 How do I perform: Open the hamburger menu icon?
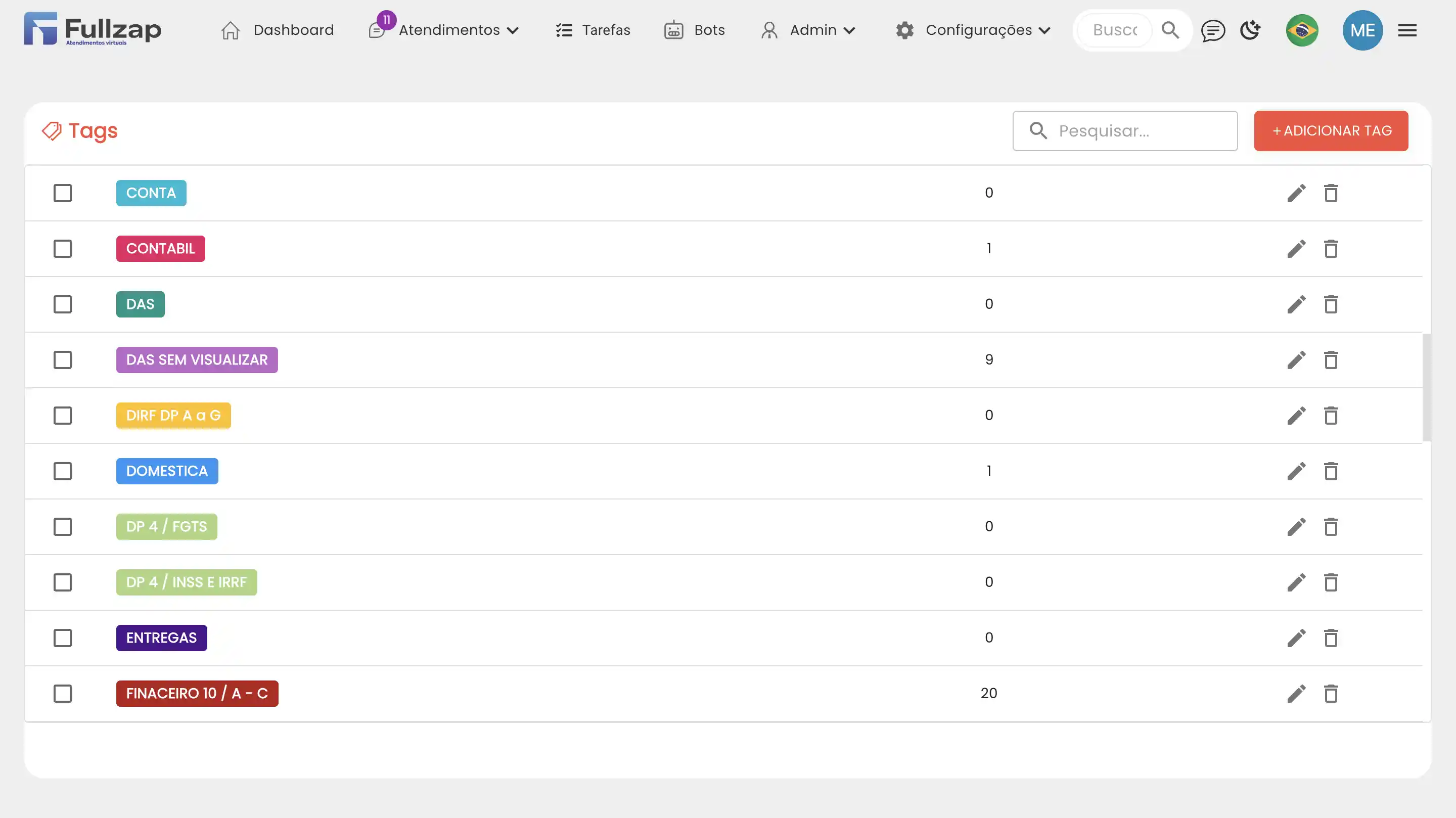pyautogui.click(x=1407, y=30)
